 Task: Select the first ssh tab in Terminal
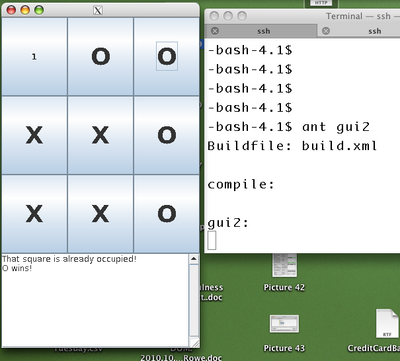pyautogui.click(x=261, y=31)
